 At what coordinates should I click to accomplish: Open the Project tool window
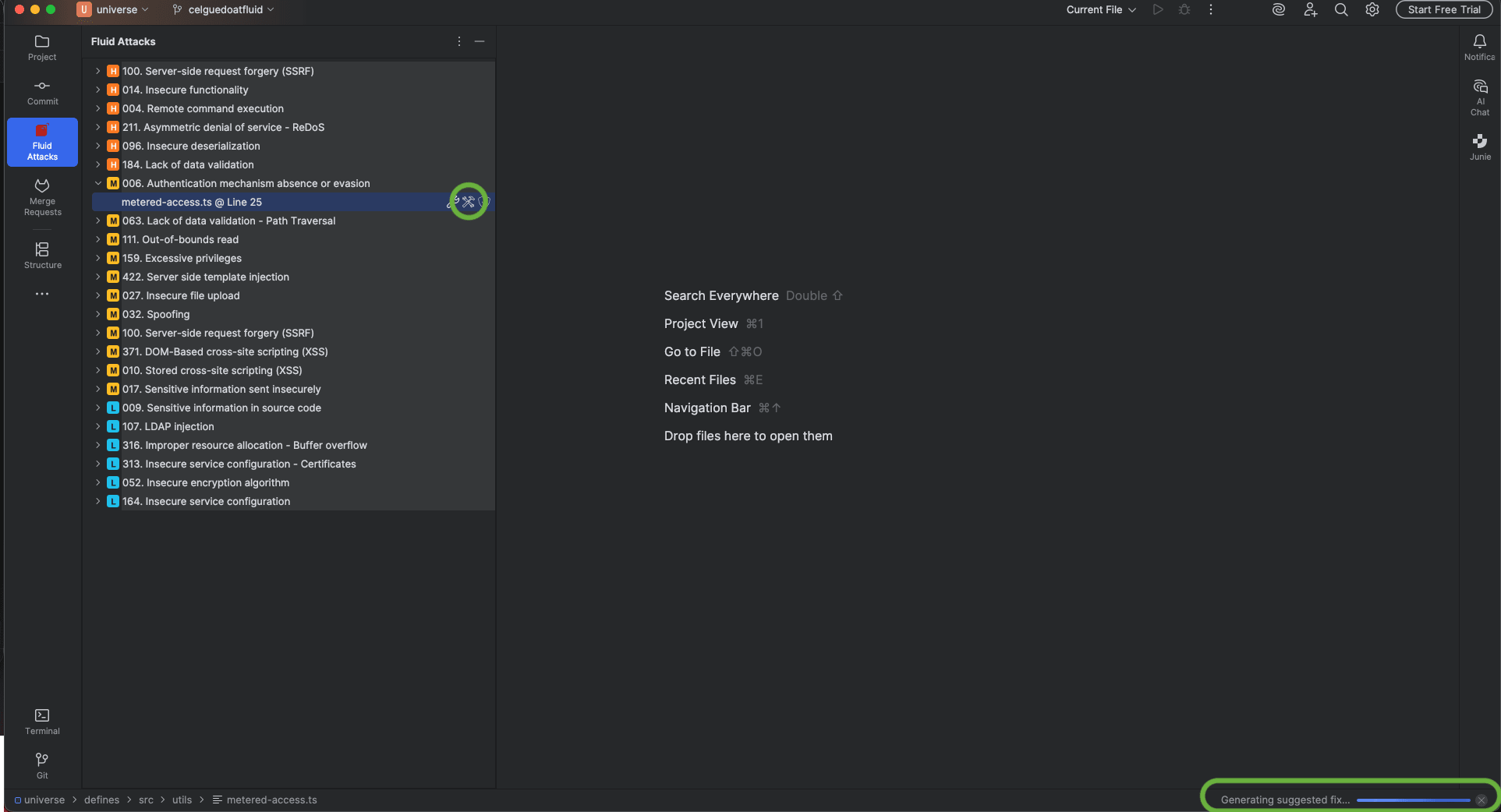click(42, 48)
